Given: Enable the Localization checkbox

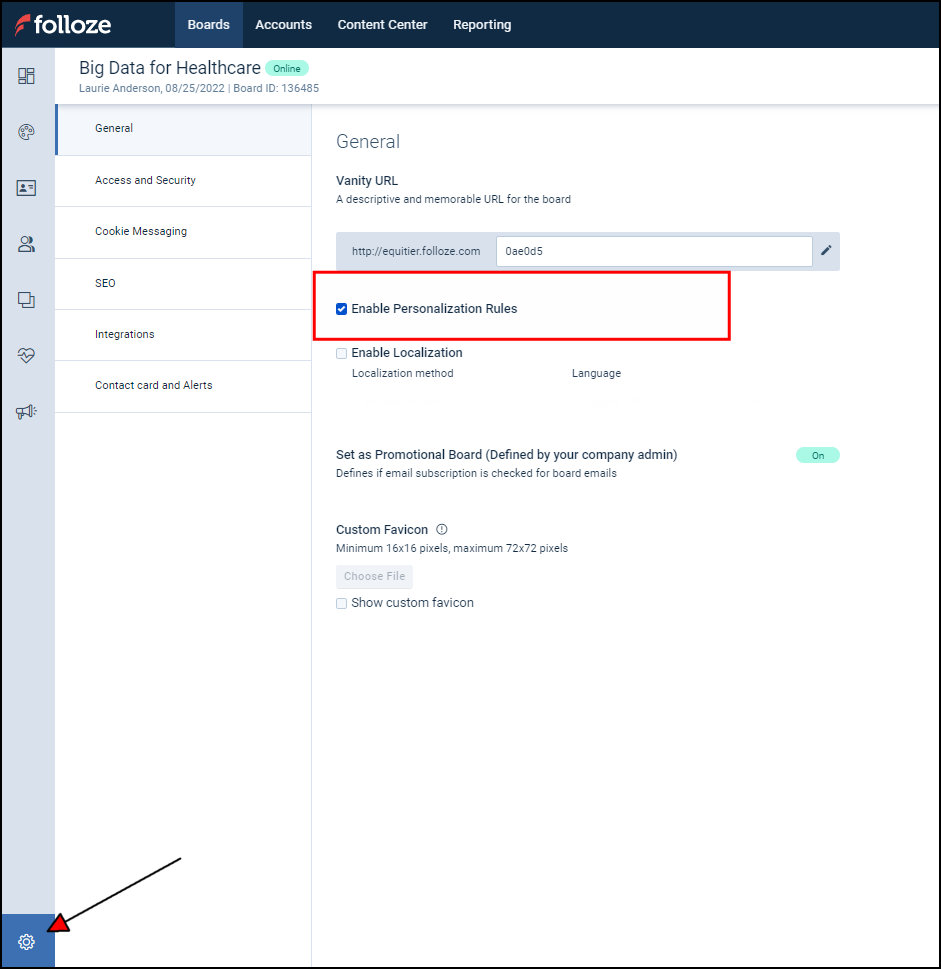Looking at the screenshot, I should [x=342, y=353].
